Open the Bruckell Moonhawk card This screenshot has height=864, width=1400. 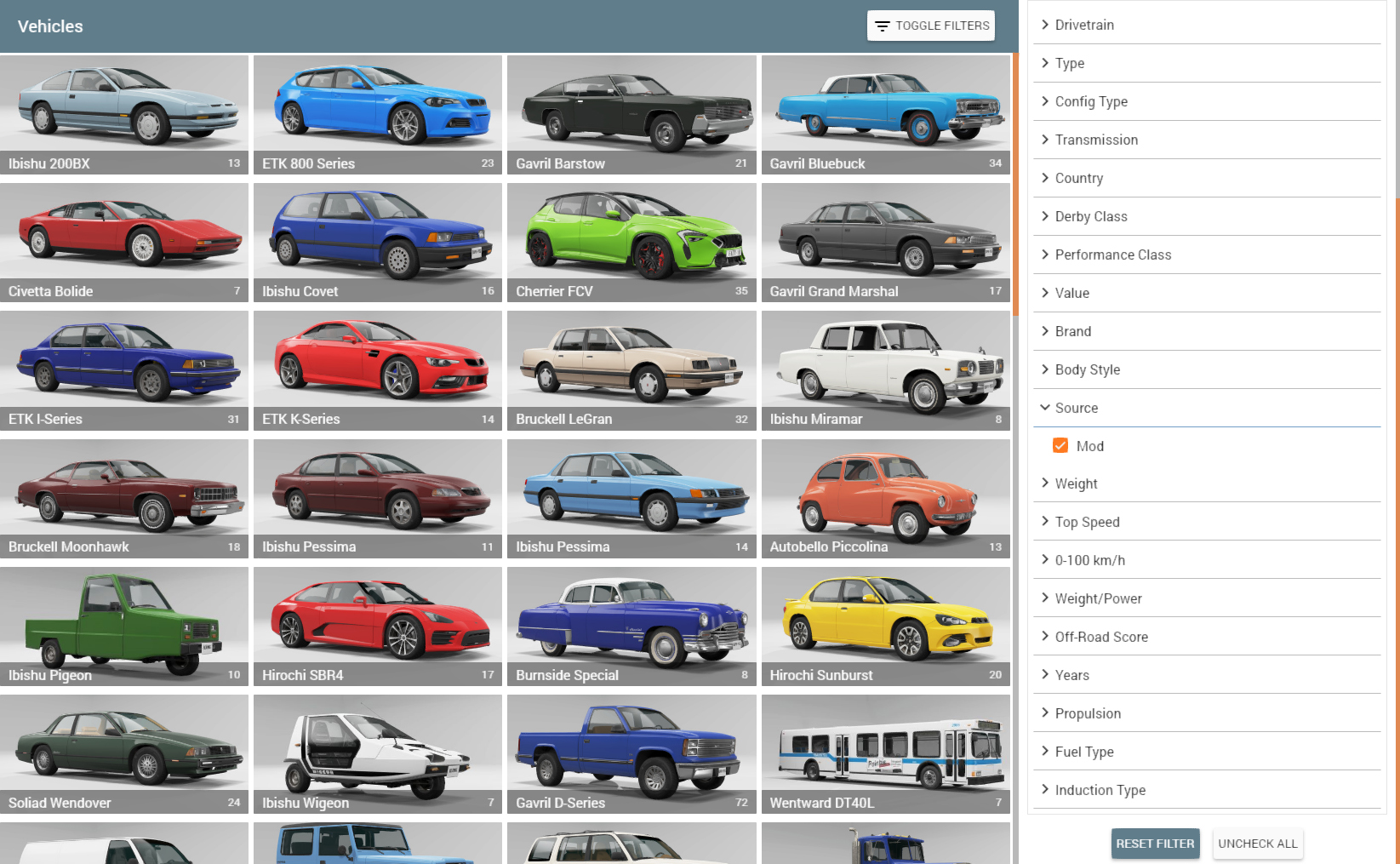click(124, 499)
